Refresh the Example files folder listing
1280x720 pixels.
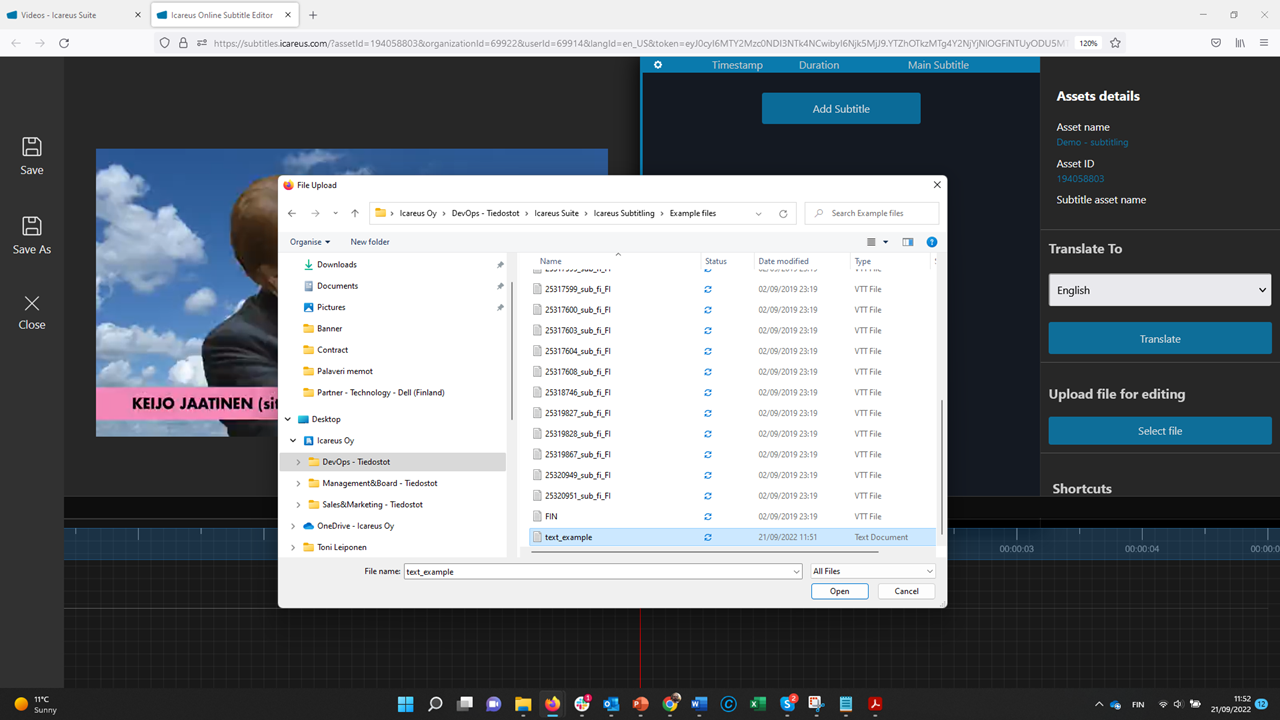point(783,213)
